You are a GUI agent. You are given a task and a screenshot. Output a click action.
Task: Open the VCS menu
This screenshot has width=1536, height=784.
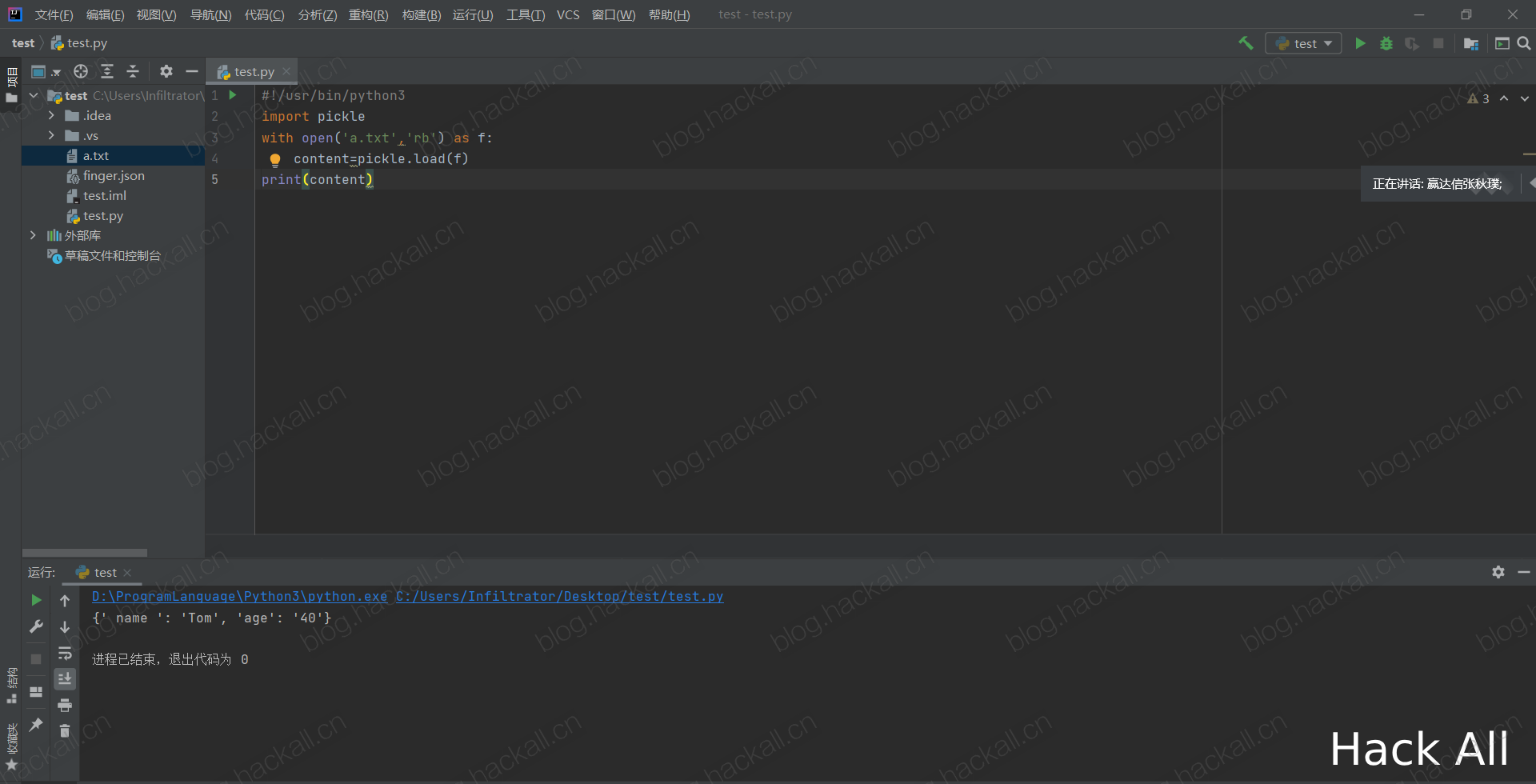pos(568,15)
